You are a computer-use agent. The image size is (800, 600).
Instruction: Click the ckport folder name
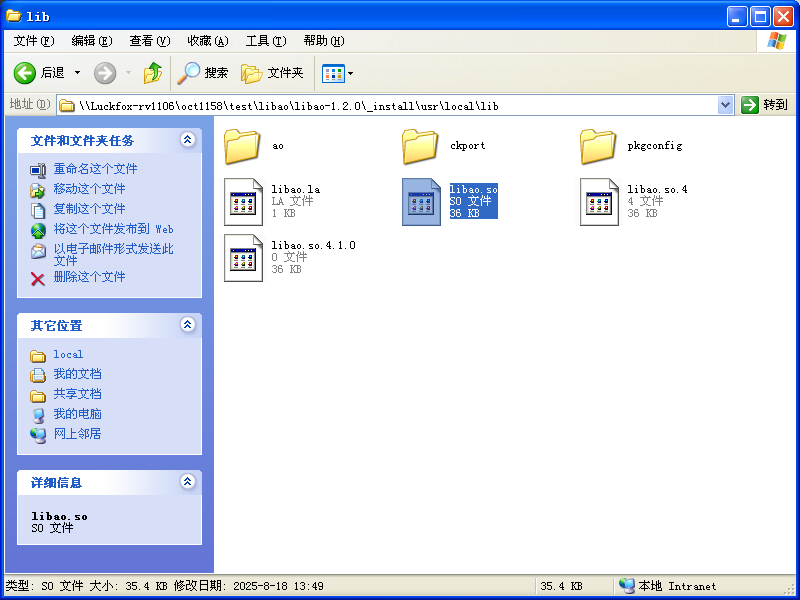tap(467, 145)
